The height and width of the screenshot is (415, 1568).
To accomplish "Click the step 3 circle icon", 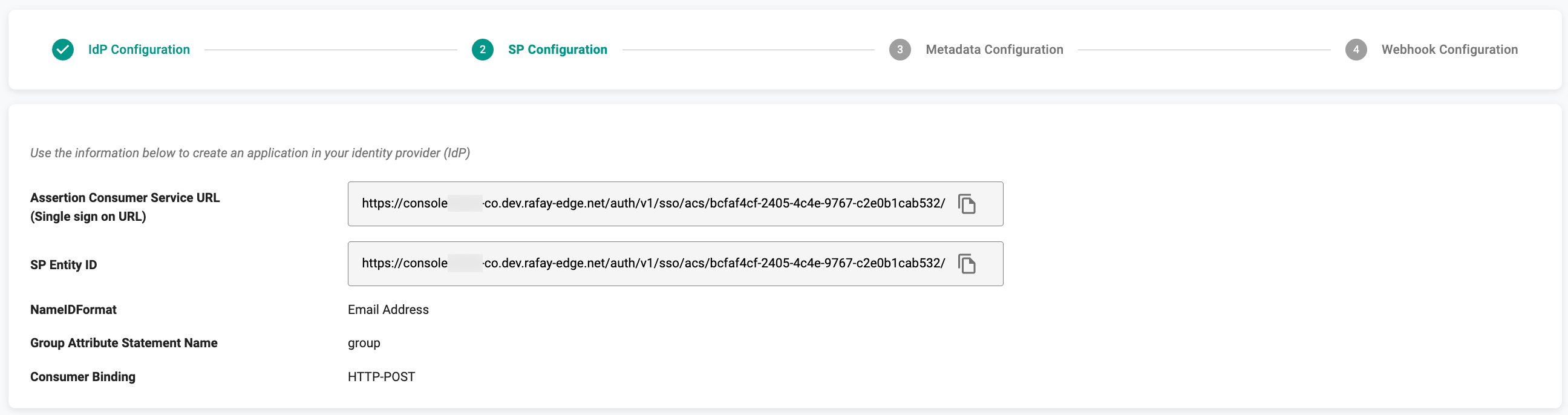I will pos(900,50).
